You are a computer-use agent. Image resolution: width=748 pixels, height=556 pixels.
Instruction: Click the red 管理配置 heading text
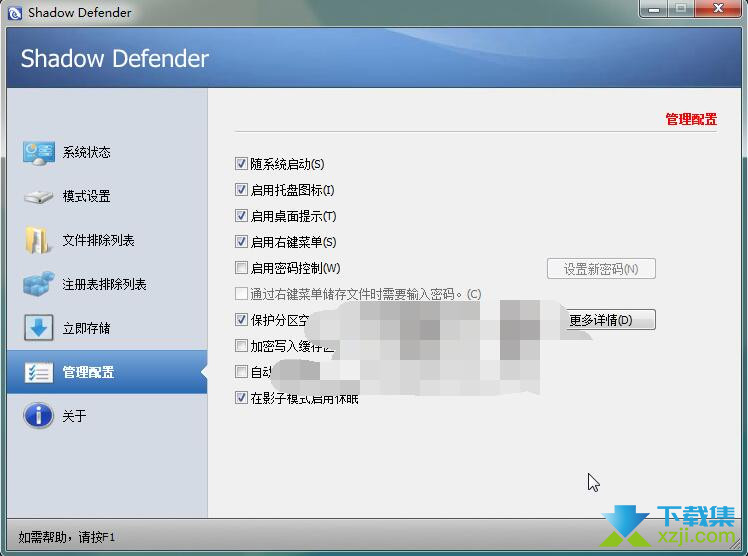[x=691, y=119]
